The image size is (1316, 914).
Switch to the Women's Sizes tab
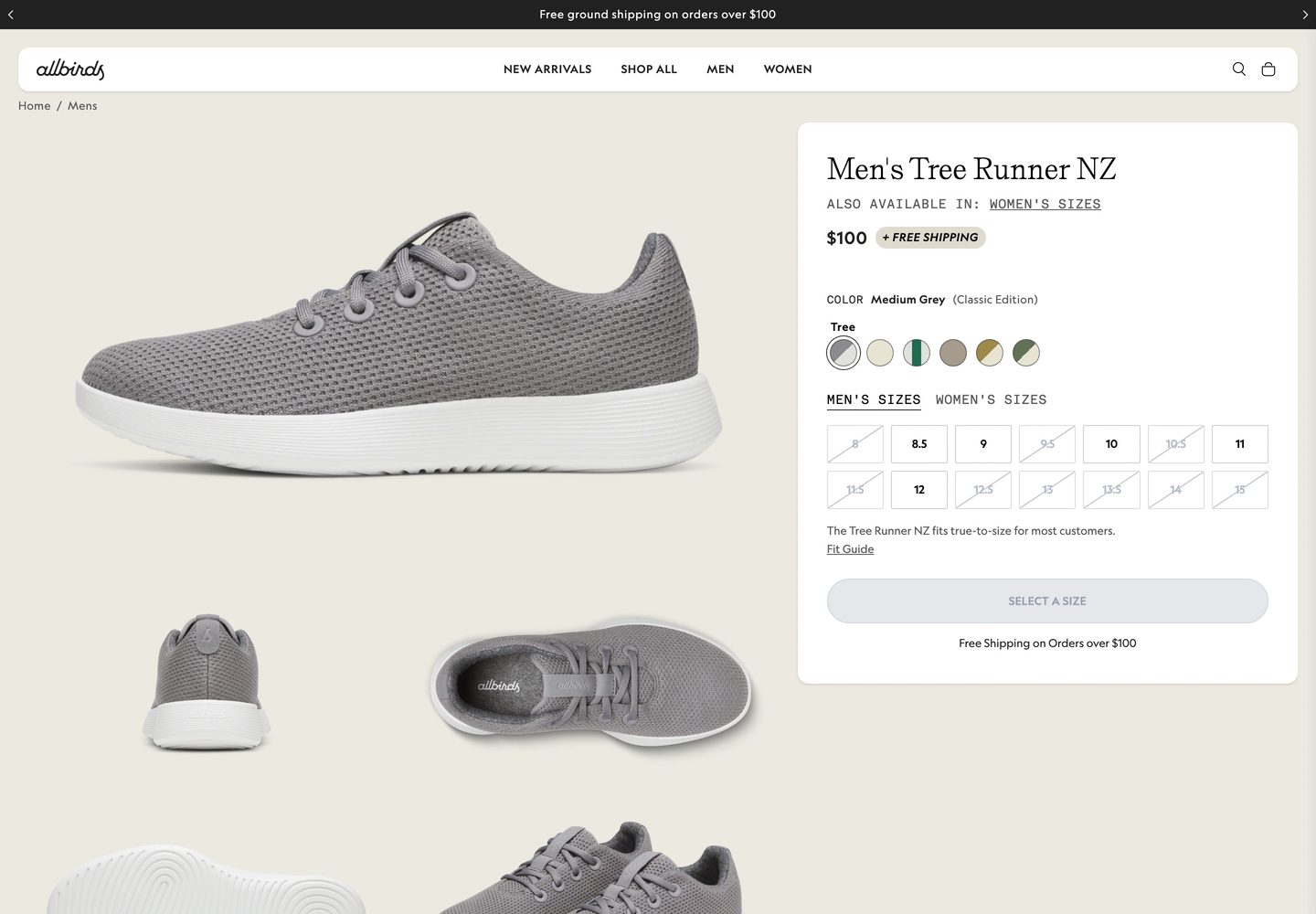click(991, 400)
